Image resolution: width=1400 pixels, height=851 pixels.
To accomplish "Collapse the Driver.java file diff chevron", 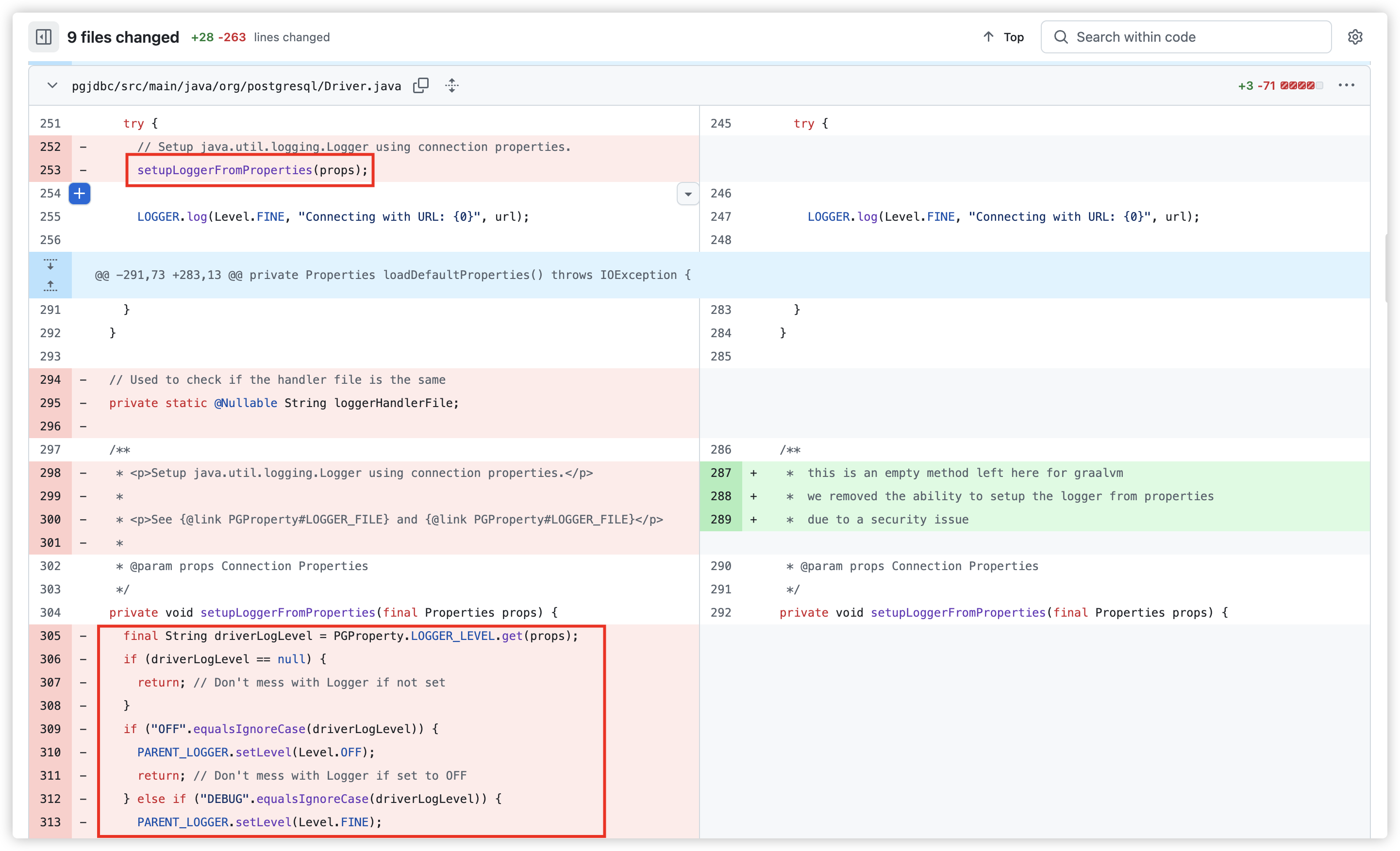I will coord(52,86).
